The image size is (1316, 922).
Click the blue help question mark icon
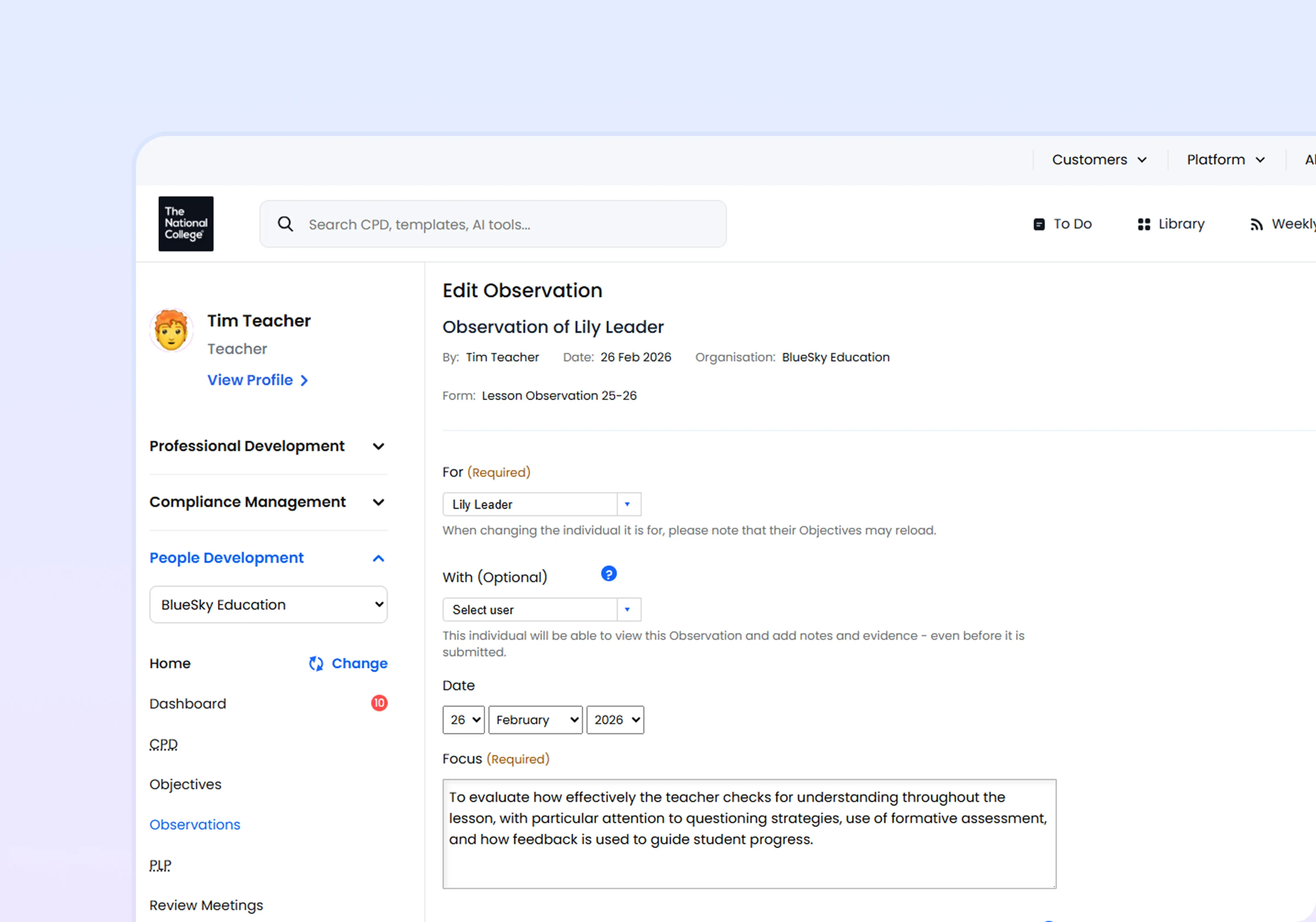click(609, 574)
